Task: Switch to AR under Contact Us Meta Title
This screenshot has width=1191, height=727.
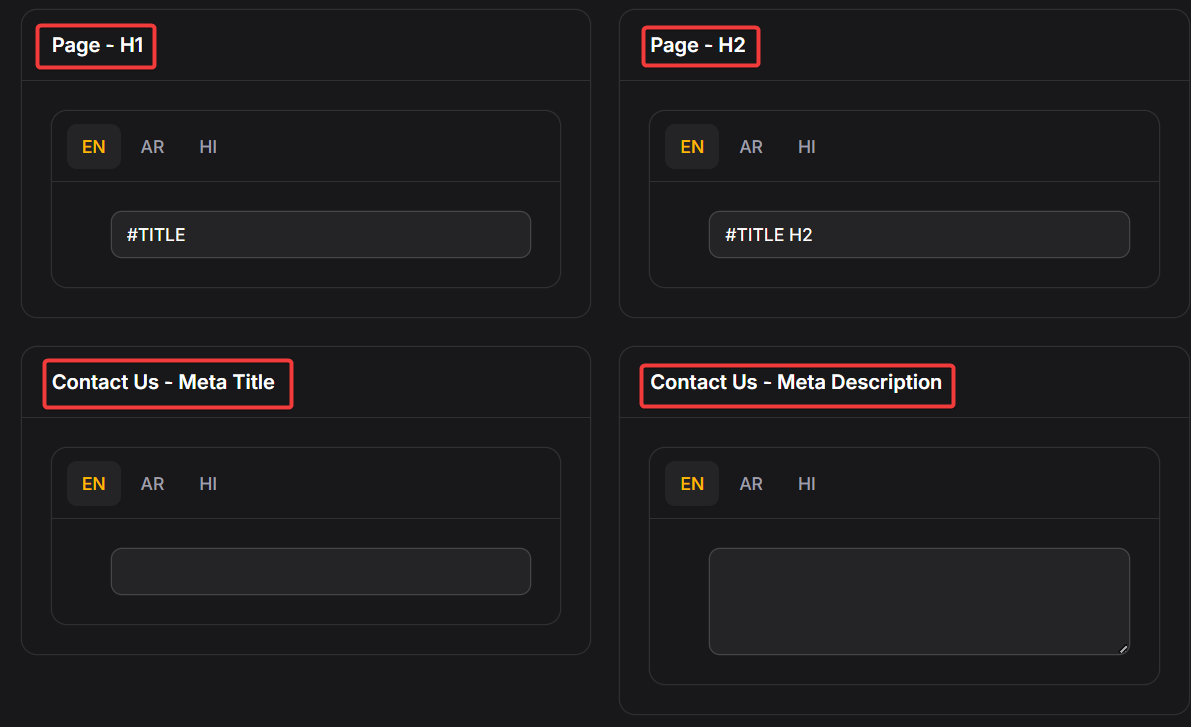Action: click(x=152, y=484)
